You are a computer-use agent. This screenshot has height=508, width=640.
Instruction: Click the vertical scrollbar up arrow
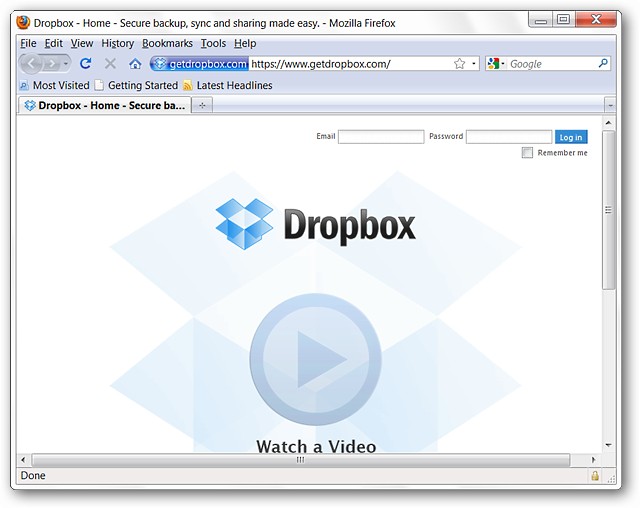pos(608,123)
